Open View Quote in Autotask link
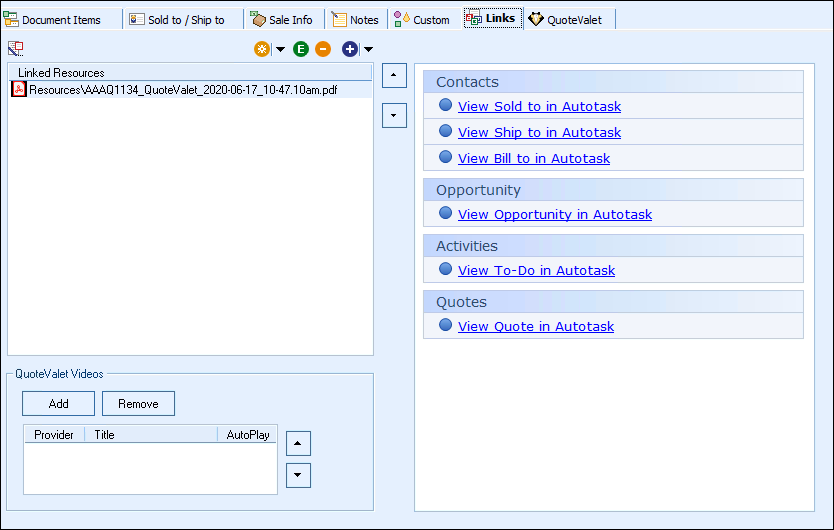Screen dimensions: 834x530 (535, 326)
